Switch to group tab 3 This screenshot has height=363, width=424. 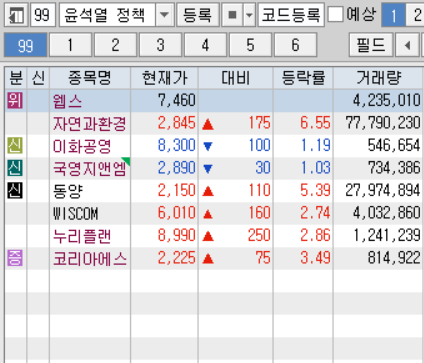point(160,45)
